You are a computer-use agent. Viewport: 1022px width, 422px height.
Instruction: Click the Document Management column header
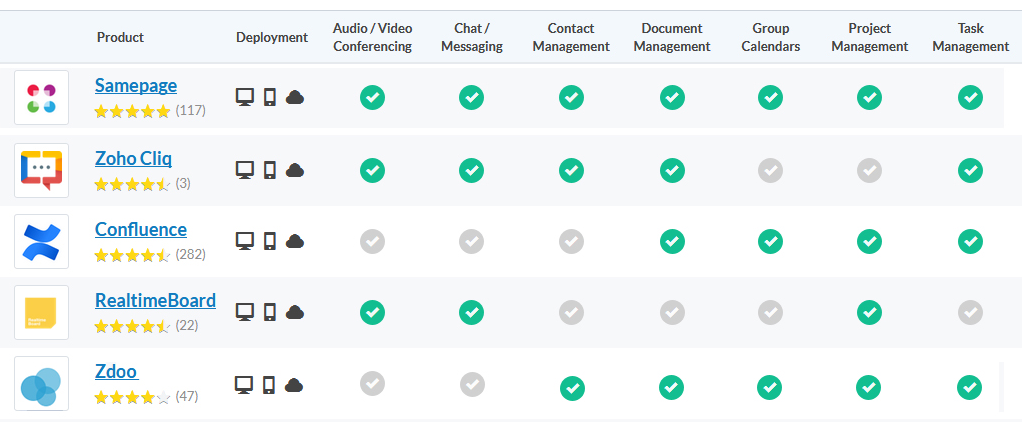tap(672, 37)
